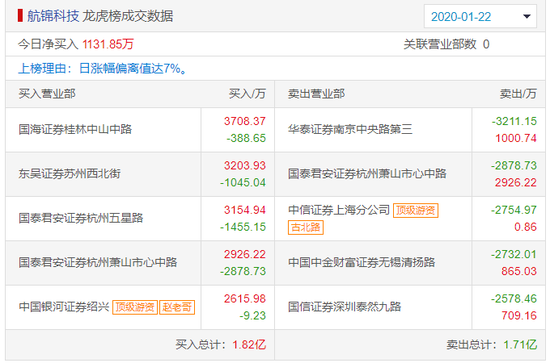Click the sell amount -2732.01
The height and width of the screenshot is (363, 550).
coord(514,254)
